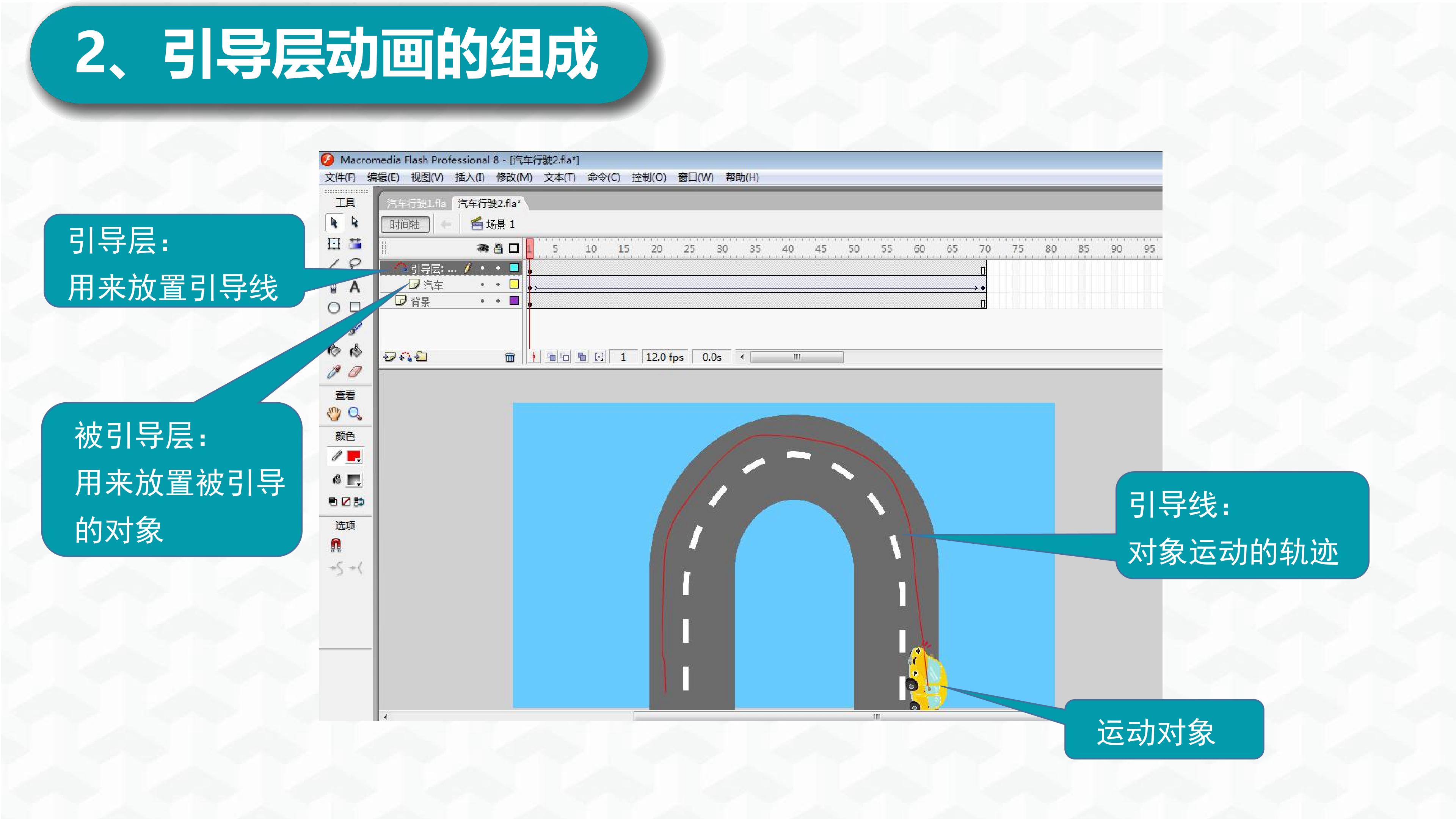This screenshot has width=1456, height=819.
Task: Delete layer with the trash icon
Action: (510, 357)
